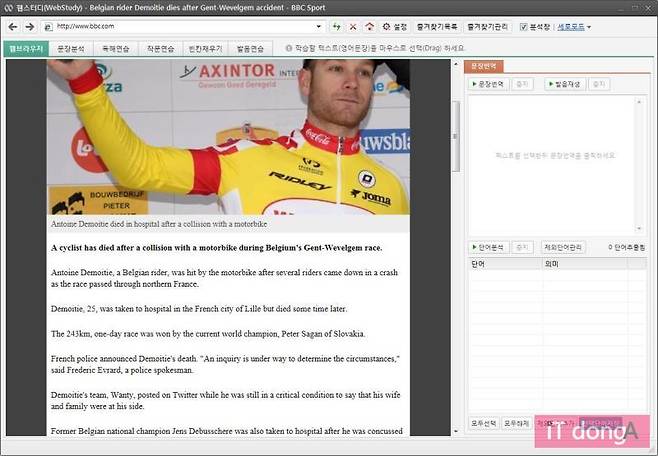Screen dimensions: 658x456
Task: Open 즐겨찾기관리 favorites management
Action: click(x=487, y=27)
